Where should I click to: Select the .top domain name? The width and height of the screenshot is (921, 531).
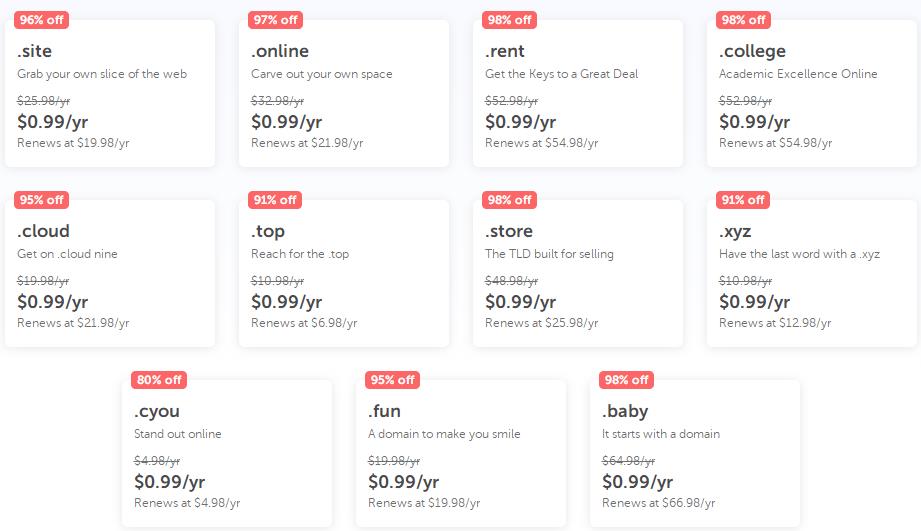tap(268, 231)
